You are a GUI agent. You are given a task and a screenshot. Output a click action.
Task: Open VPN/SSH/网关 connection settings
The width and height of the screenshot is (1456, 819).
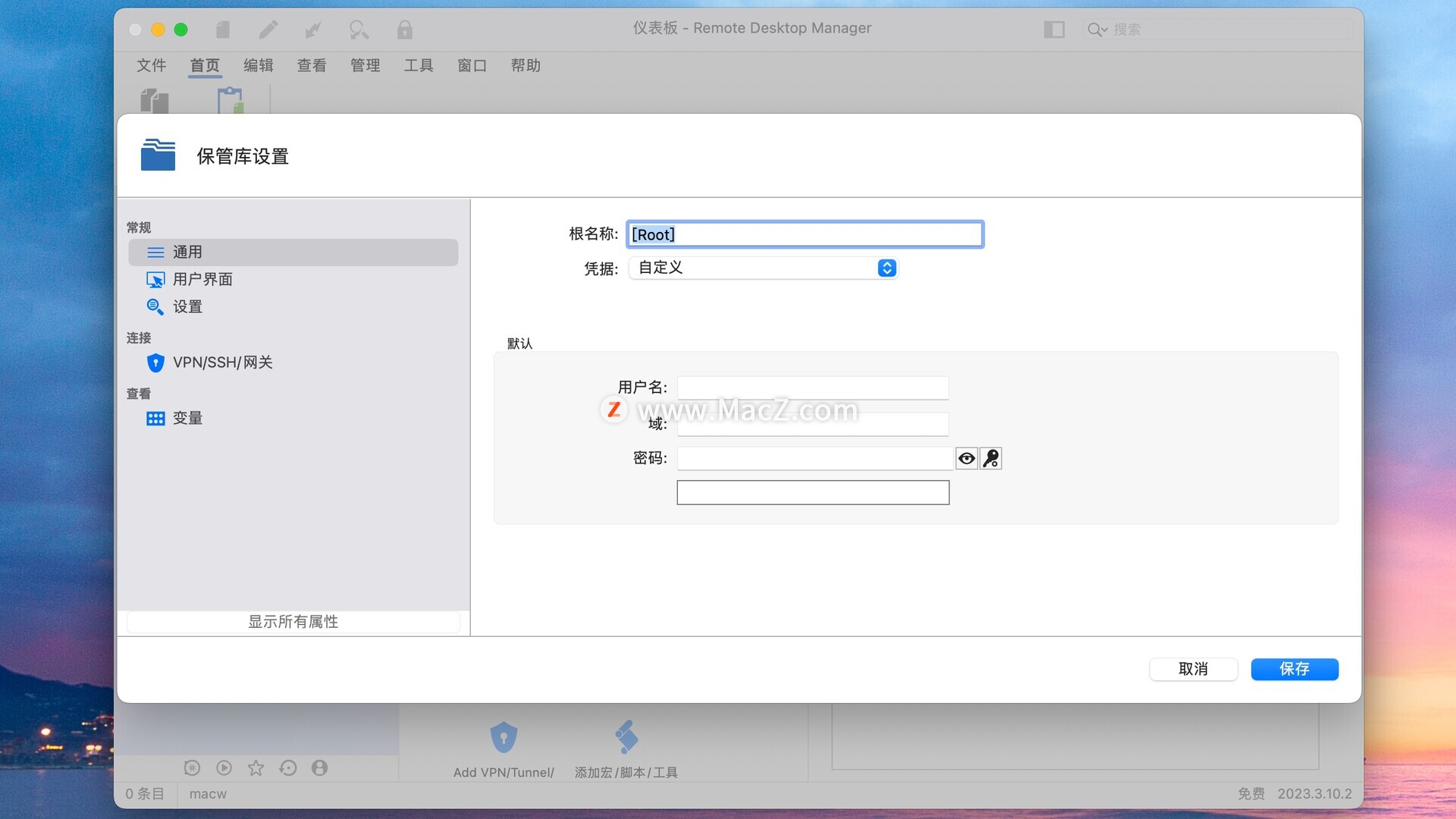pos(221,362)
